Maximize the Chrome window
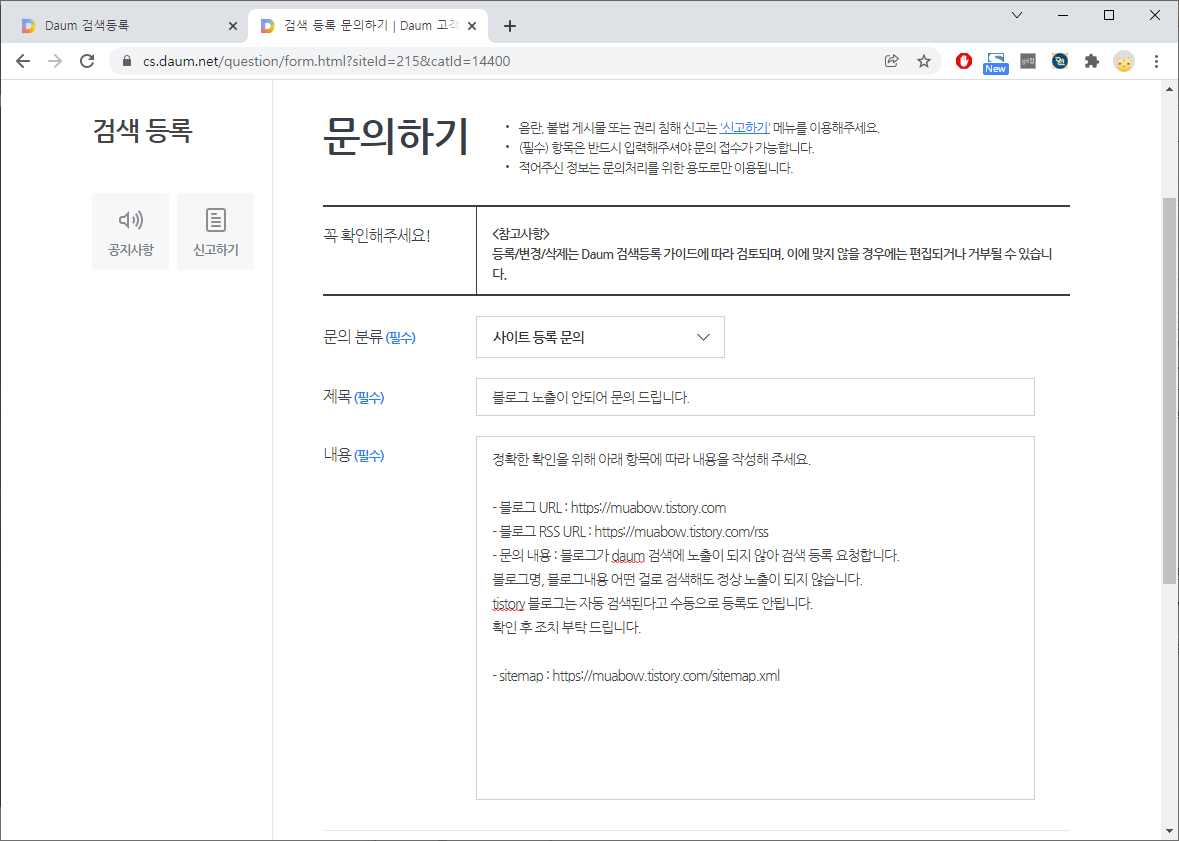The height and width of the screenshot is (841, 1179). coord(1109,15)
